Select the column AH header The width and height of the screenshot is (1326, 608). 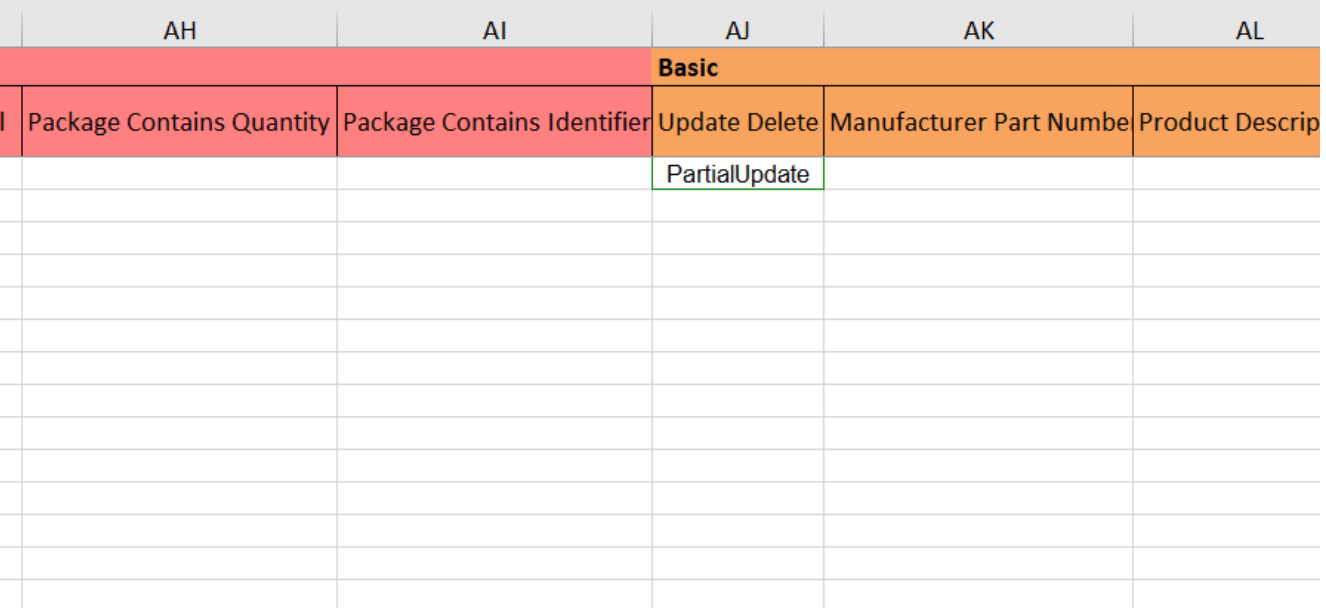click(x=179, y=31)
